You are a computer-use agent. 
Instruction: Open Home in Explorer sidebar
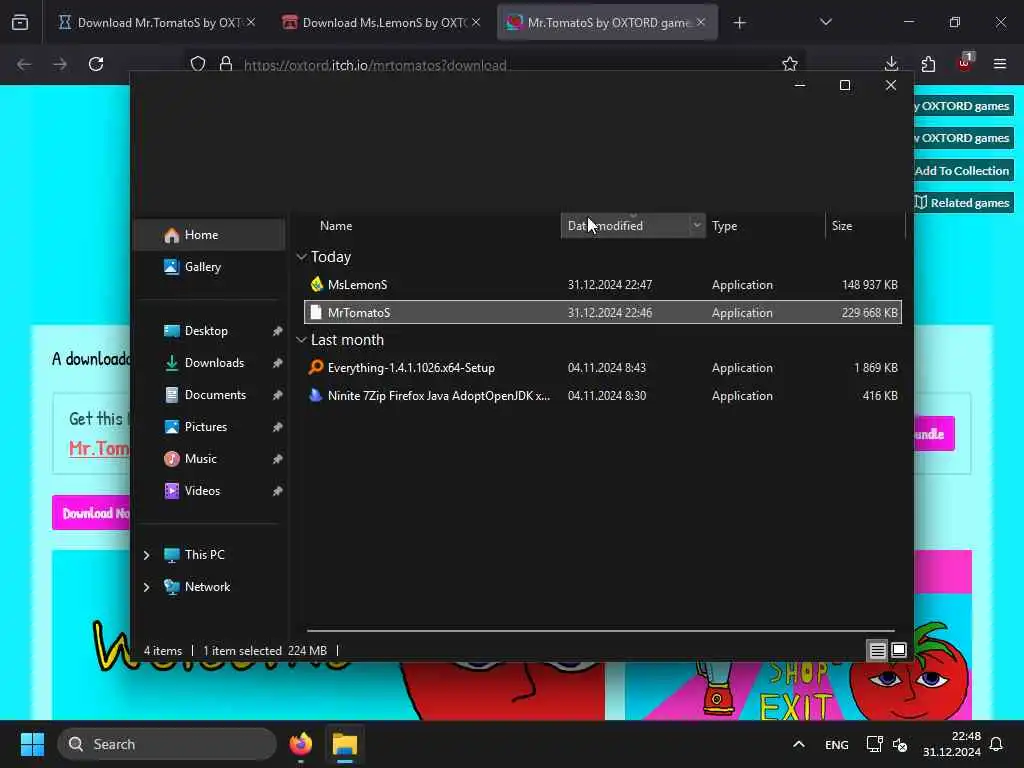coord(209,234)
